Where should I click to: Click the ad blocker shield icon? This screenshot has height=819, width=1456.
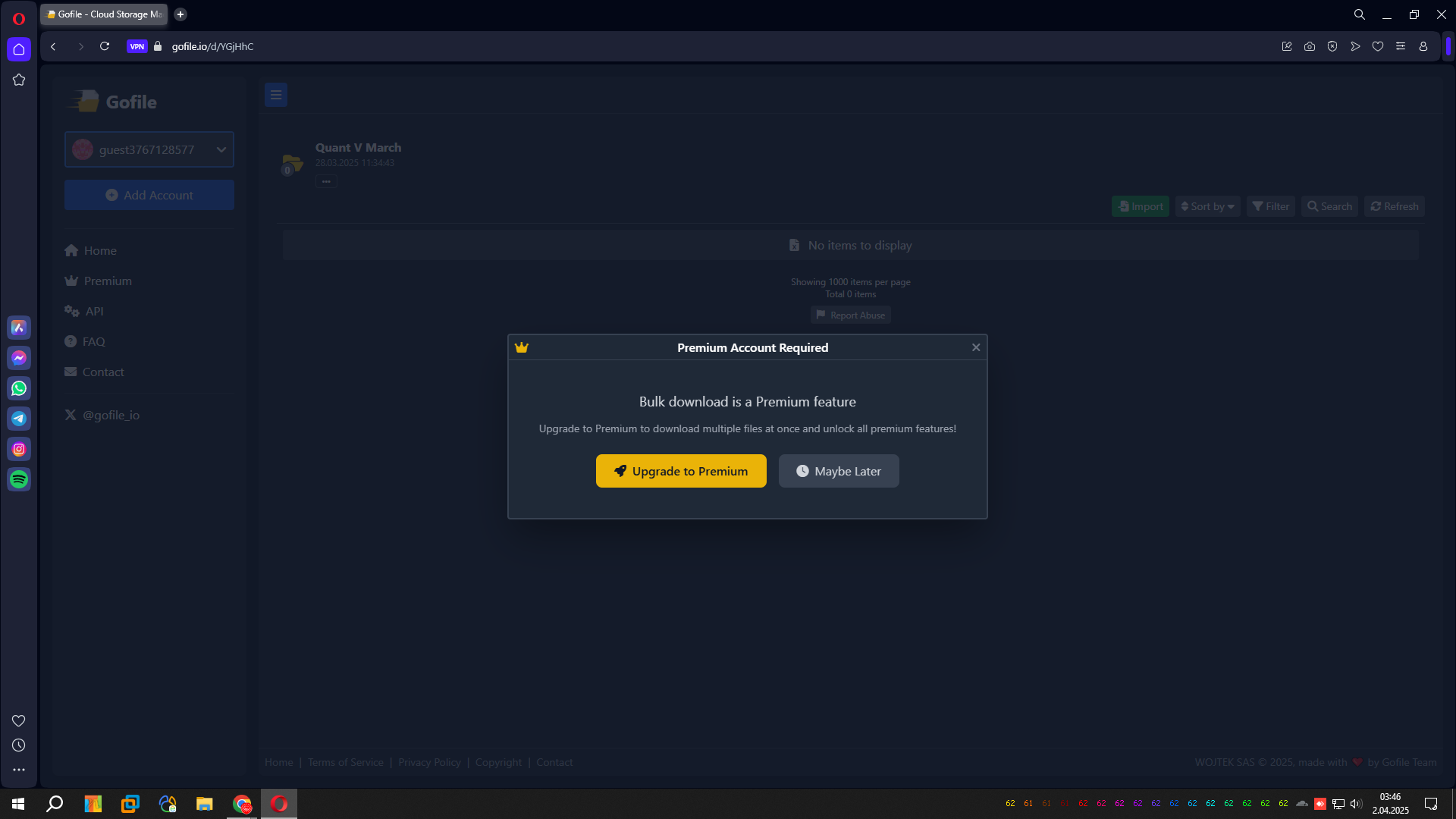pyautogui.click(x=1332, y=46)
